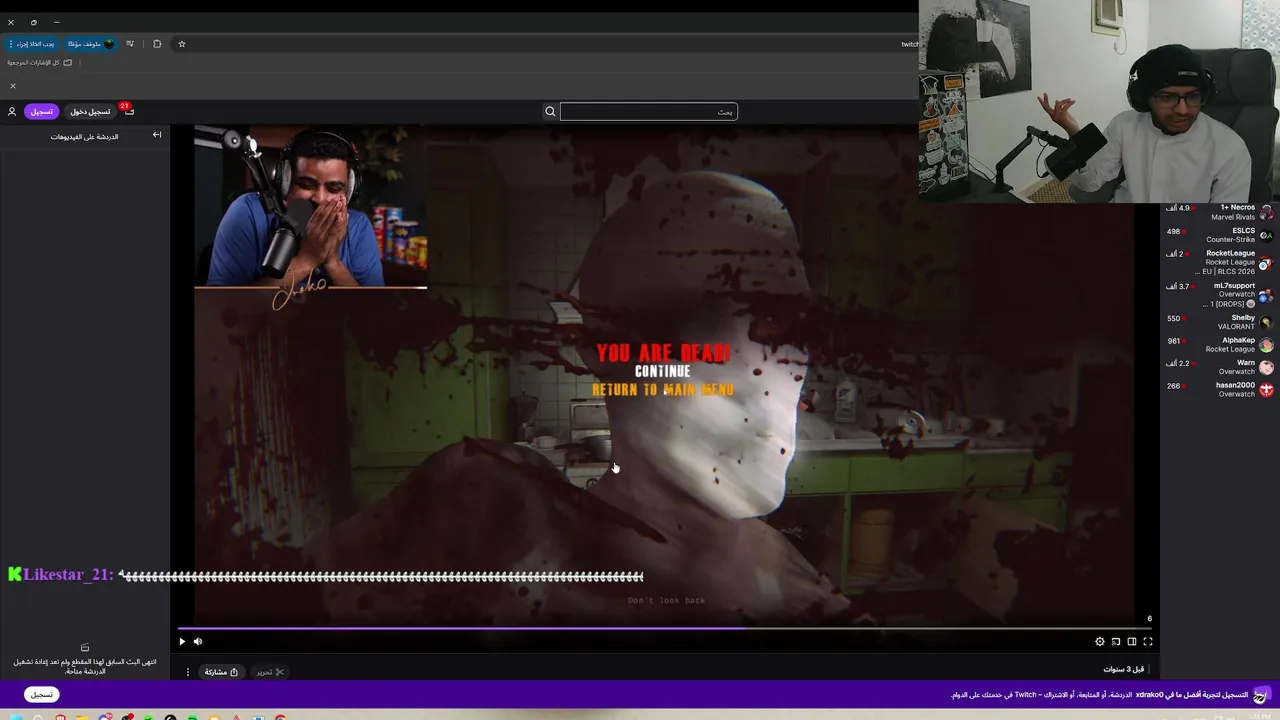Open mini player picture-in-picture icon
Screen dimensions: 1280x720
1116,642
